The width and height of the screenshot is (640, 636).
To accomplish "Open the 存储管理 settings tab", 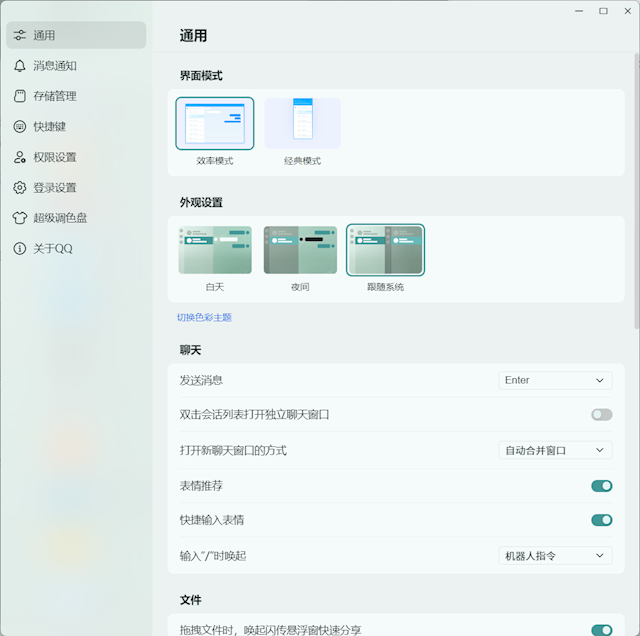I will pyautogui.click(x=55, y=96).
